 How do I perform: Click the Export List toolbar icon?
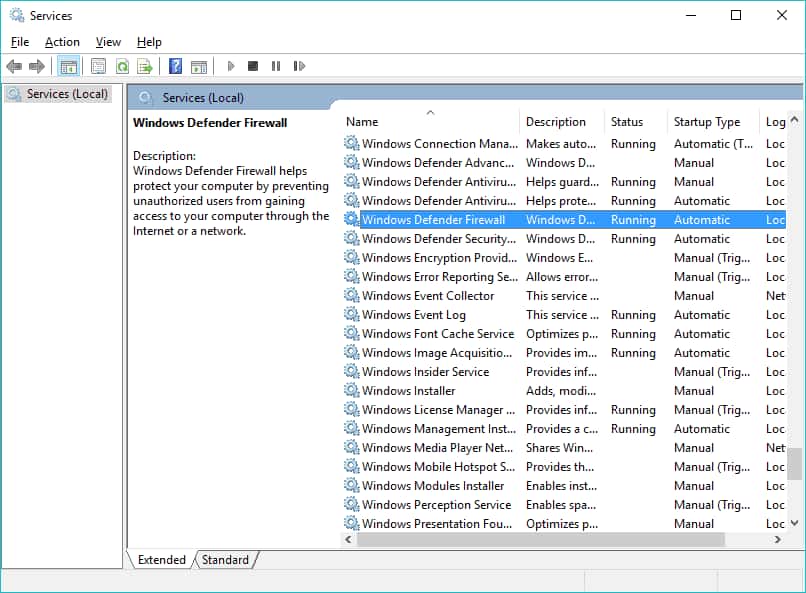[145, 66]
